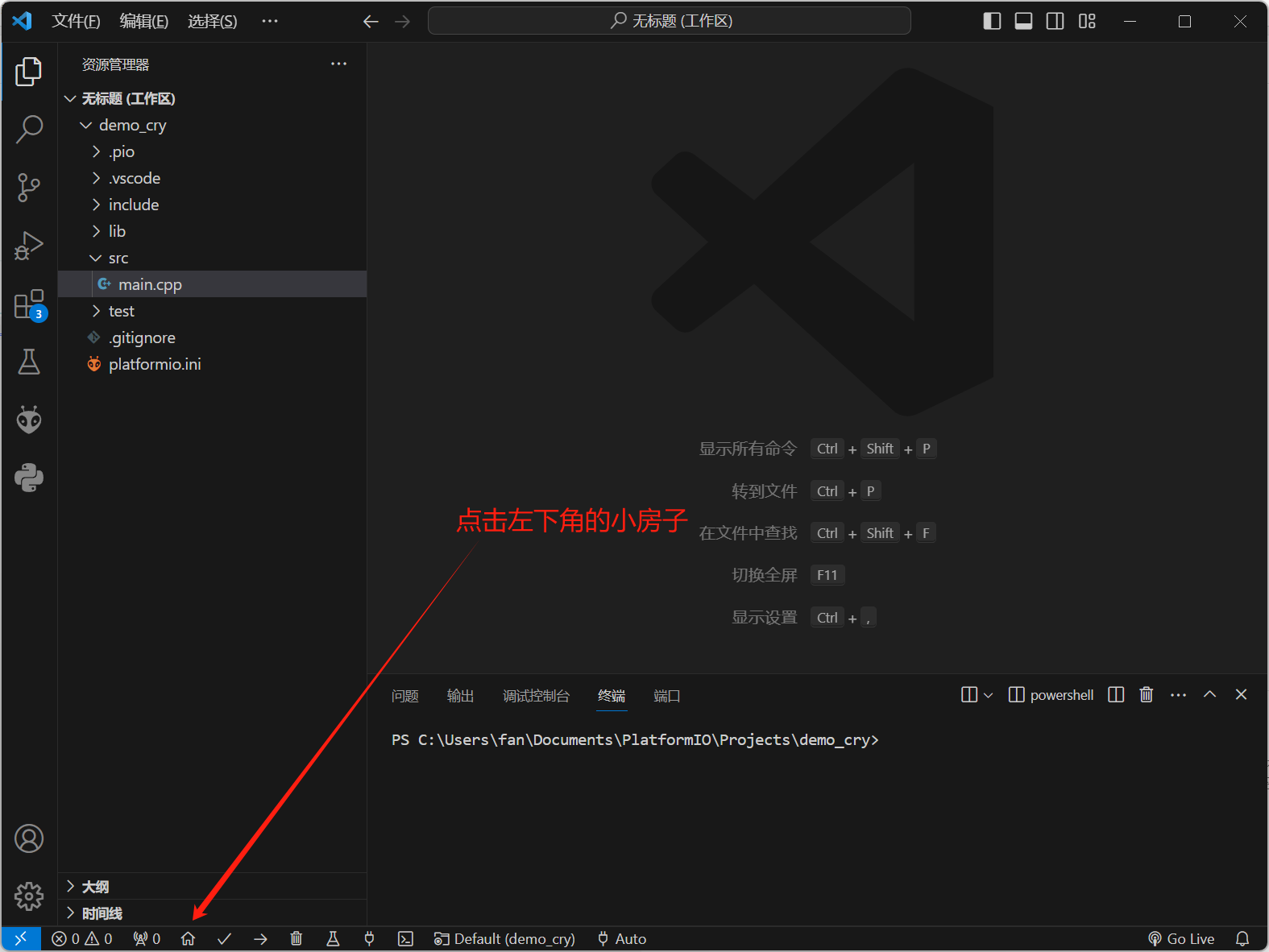Click the Go Live button
1269x952 pixels.
point(1181,938)
